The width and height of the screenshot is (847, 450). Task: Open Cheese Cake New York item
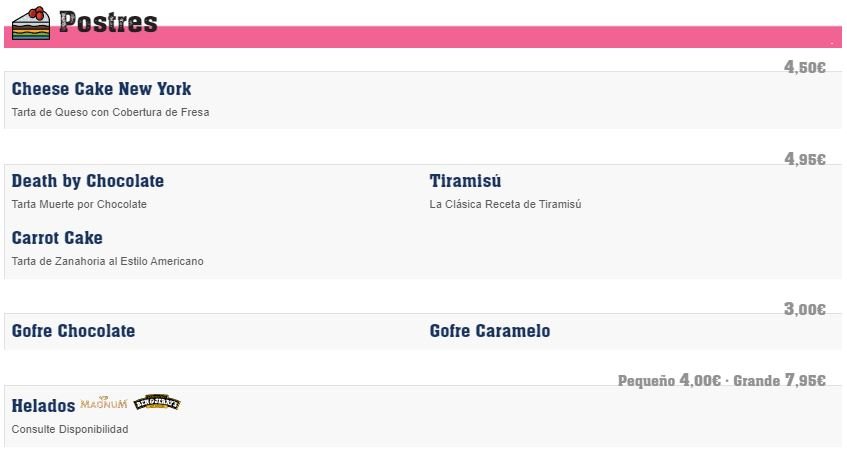(x=101, y=89)
